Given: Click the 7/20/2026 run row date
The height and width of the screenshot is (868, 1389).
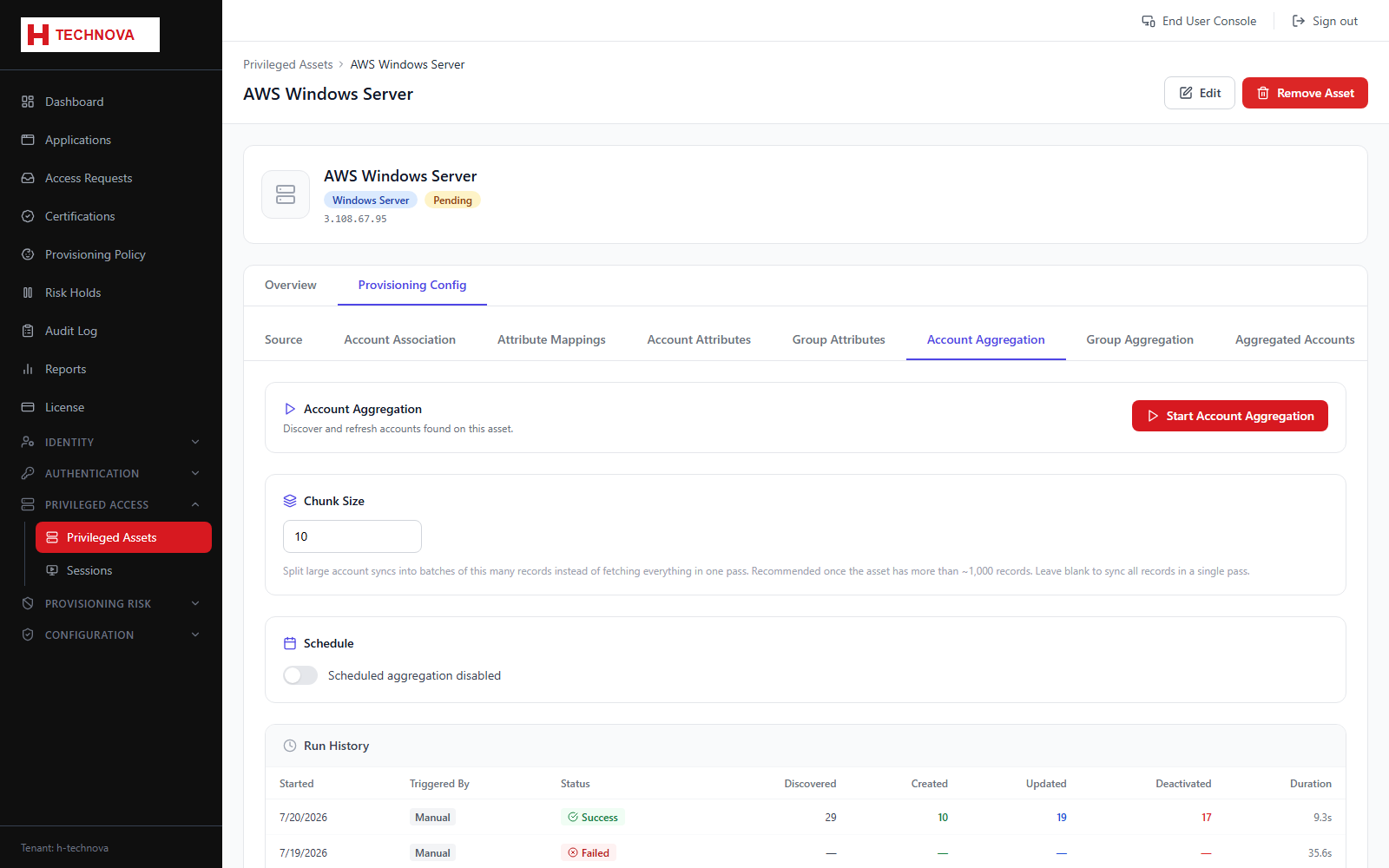Looking at the screenshot, I should click(303, 818).
